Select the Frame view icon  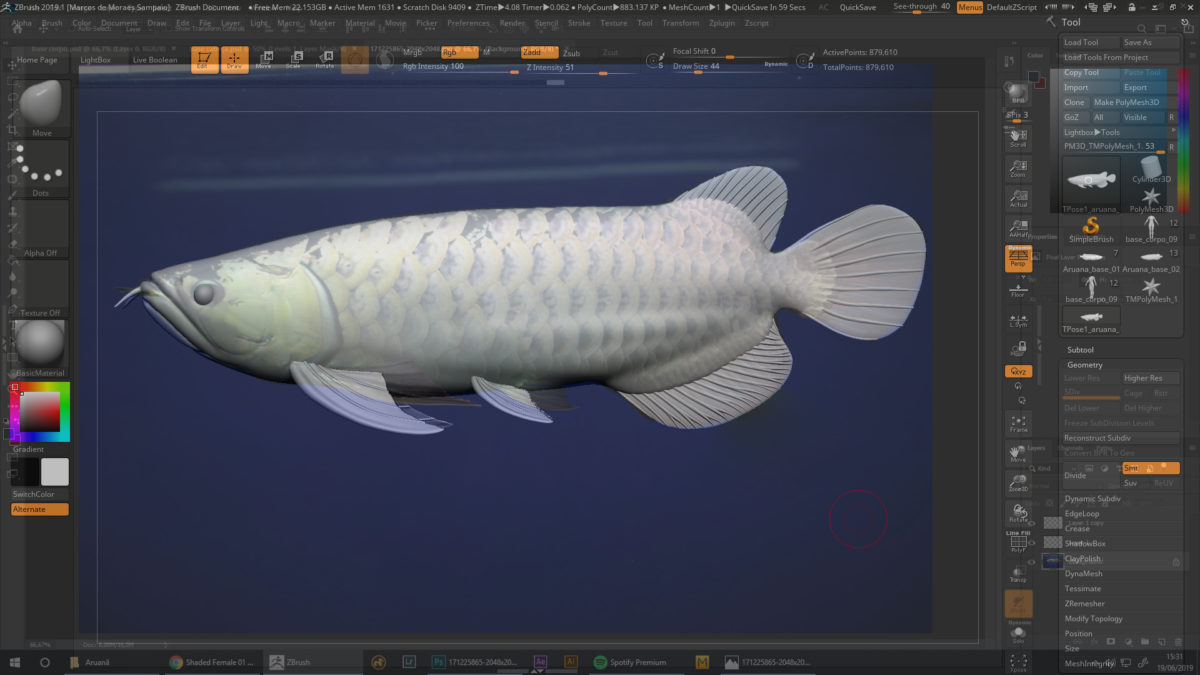point(1018,424)
